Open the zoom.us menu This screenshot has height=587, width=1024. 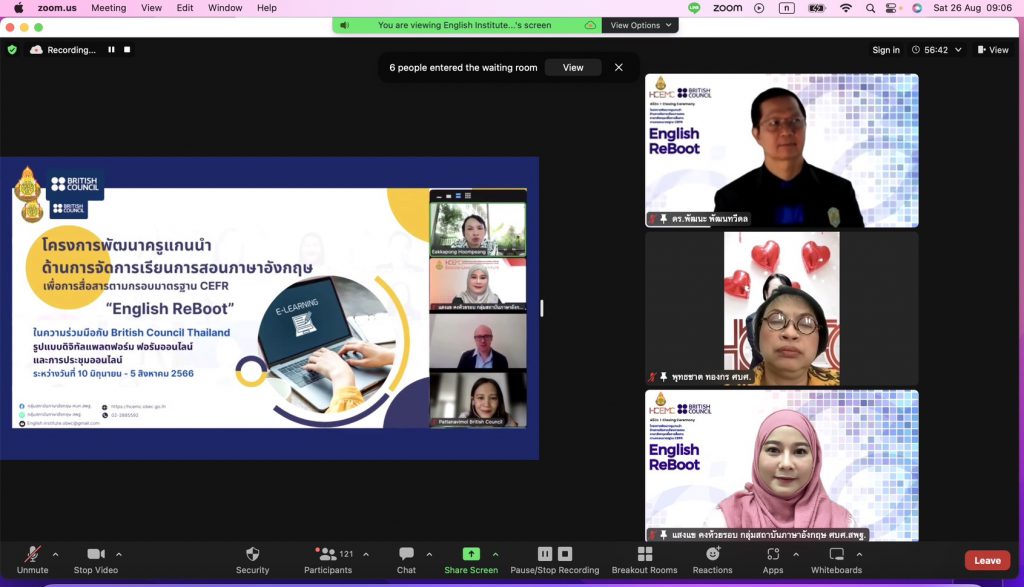57,8
